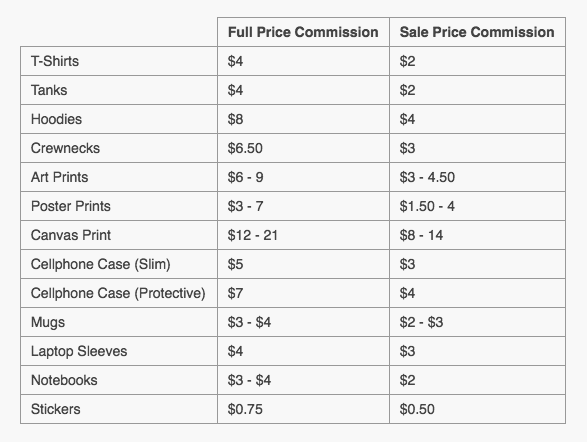The width and height of the screenshot is (587, 442).
Task: Click the Art Prints sale price $3 - 4.50
Action: pos(427,177)
